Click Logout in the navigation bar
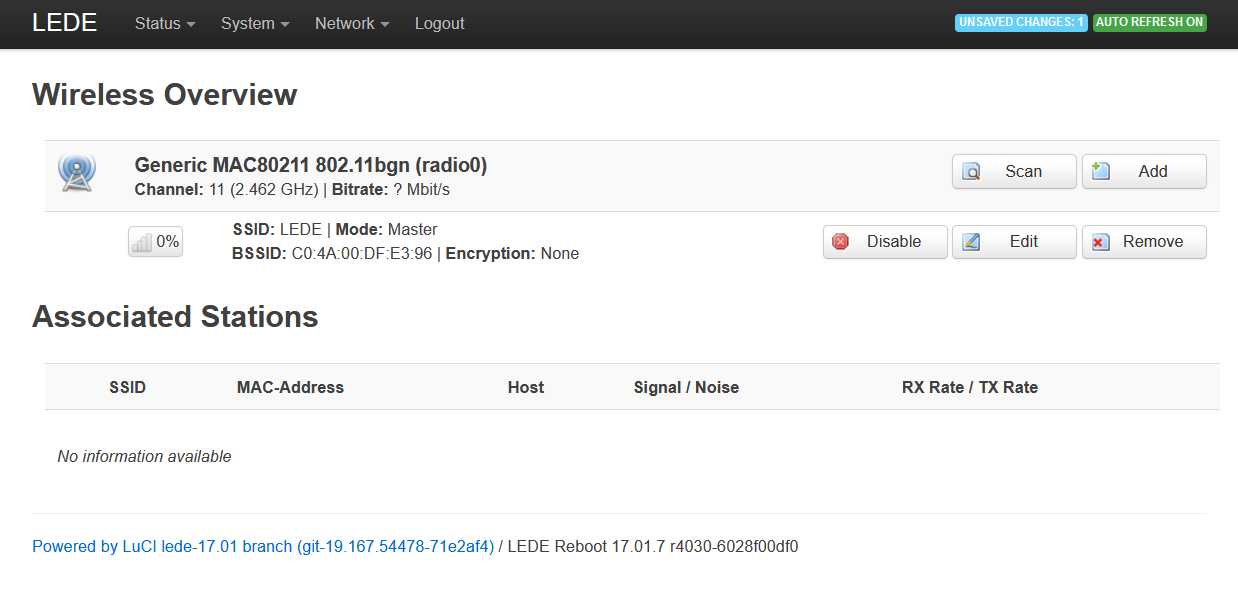Screen dimensions: 1238x605 point(439,23)
